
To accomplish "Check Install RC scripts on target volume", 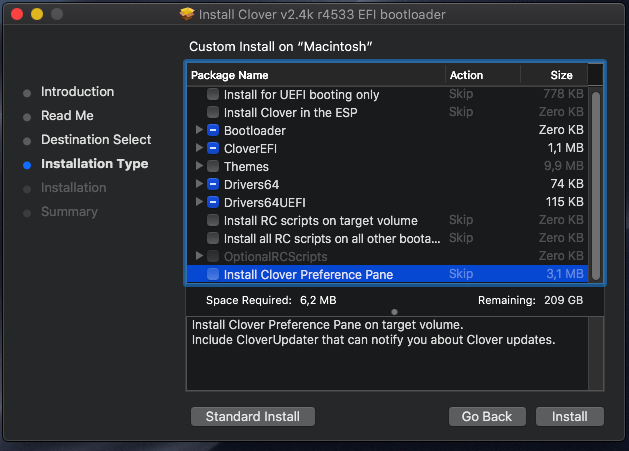I will pos(213,220).
